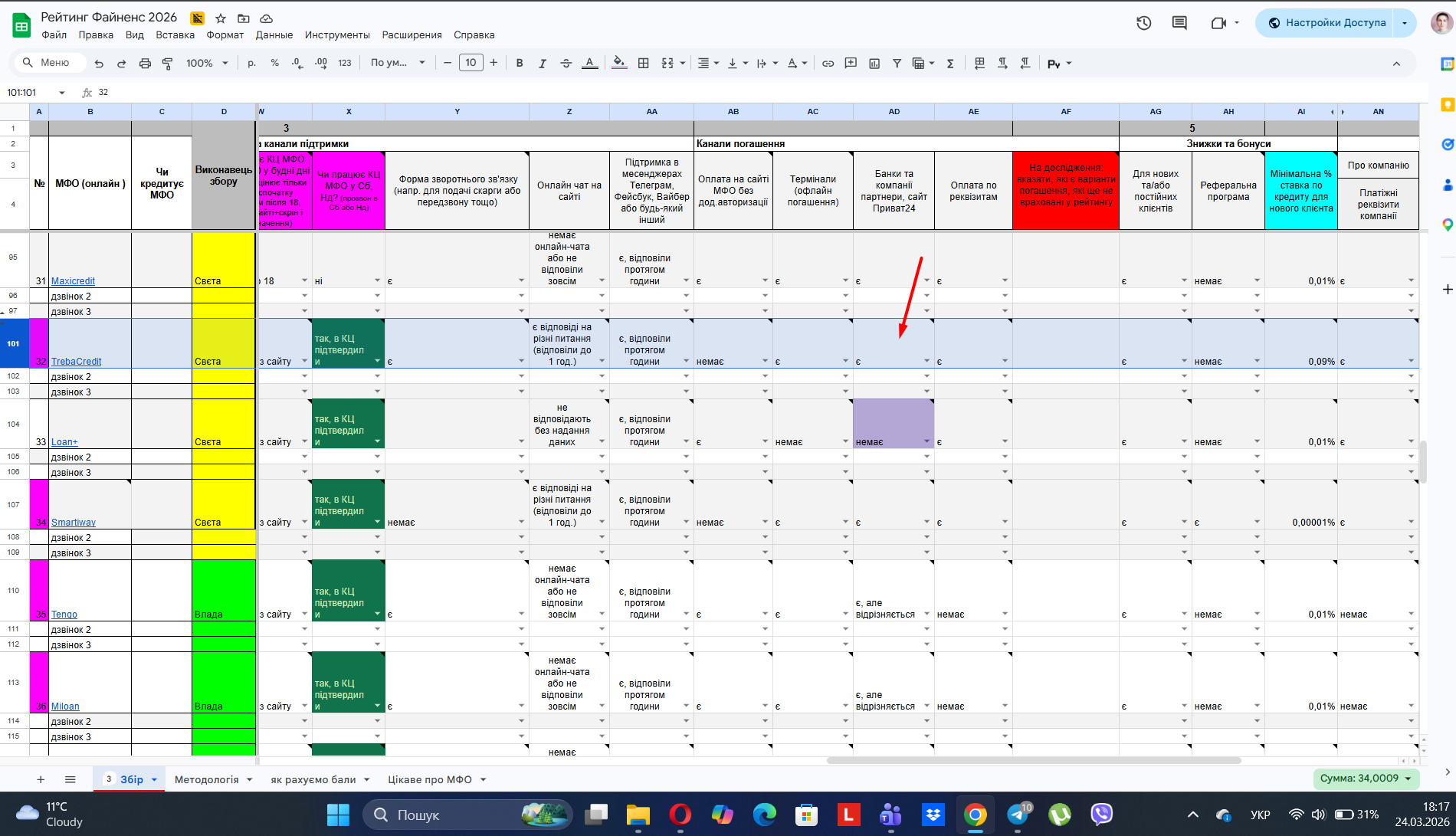Screen dimensions: 1456x836
Task: Open the borders grid icon
Action: coord(644,64)
